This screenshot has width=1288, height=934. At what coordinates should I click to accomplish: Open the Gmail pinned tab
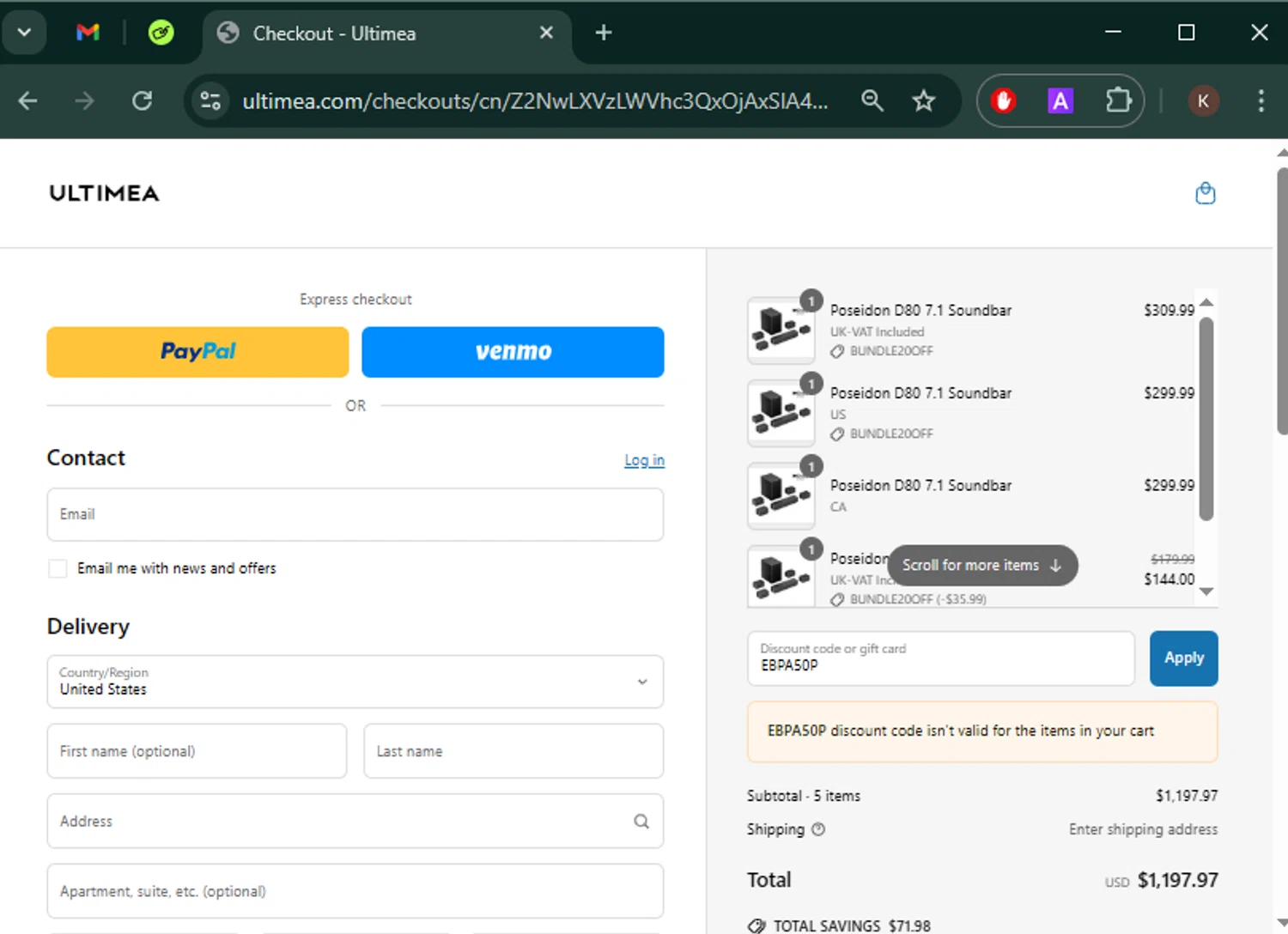click(x=88, y=33)
